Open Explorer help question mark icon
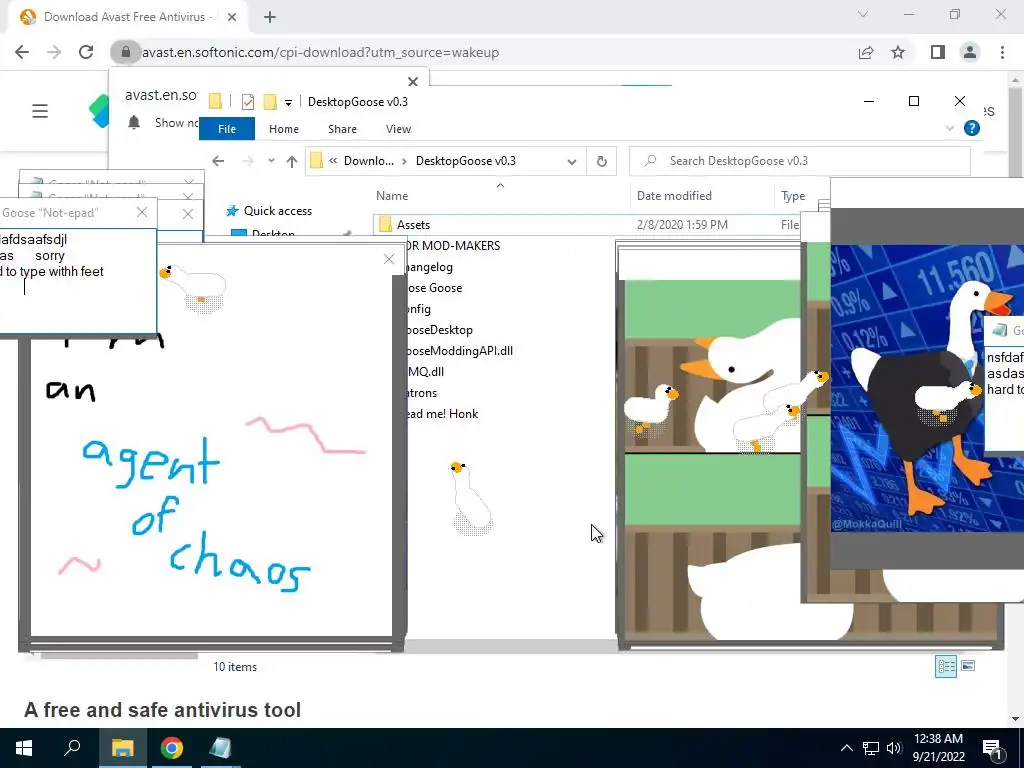 pos(972,129)
